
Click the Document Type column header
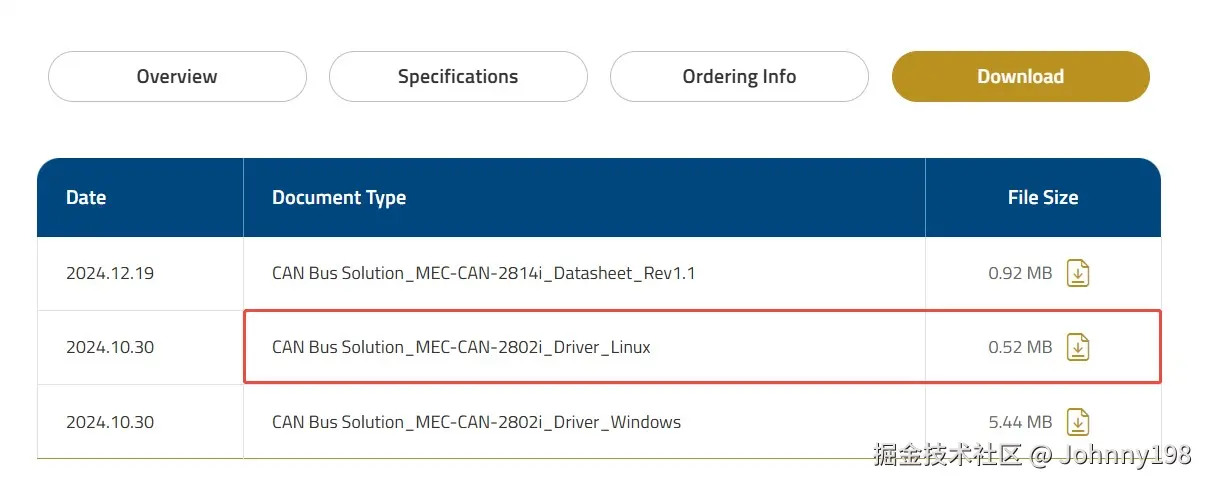coord(339,198)
